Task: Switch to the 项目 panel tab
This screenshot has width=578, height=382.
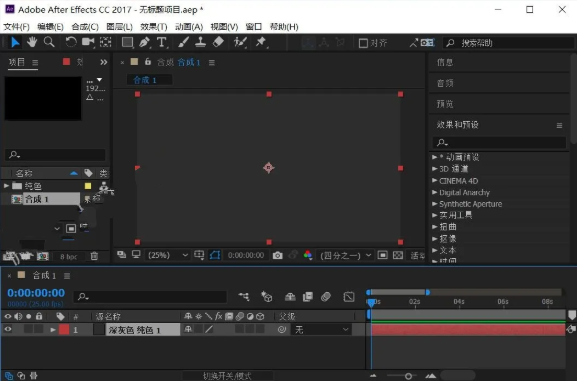Action: (17, 62)
